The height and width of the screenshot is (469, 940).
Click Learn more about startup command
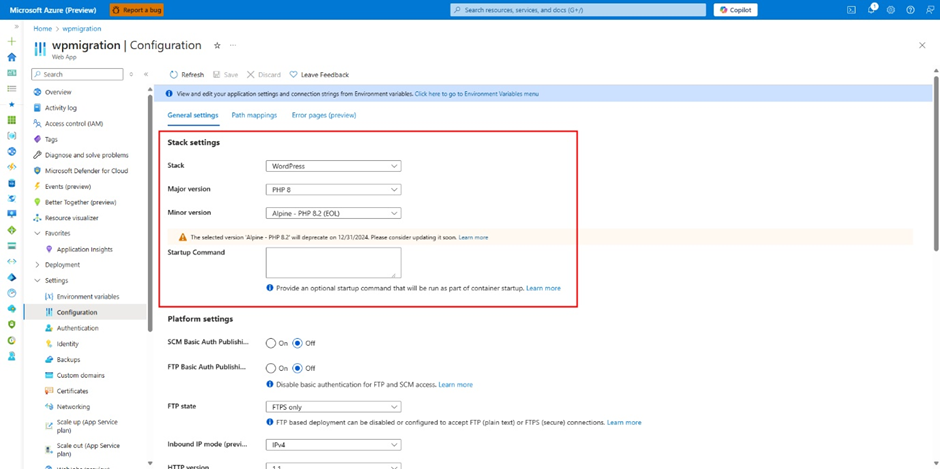pyautogui.click(x=543, y=288)
